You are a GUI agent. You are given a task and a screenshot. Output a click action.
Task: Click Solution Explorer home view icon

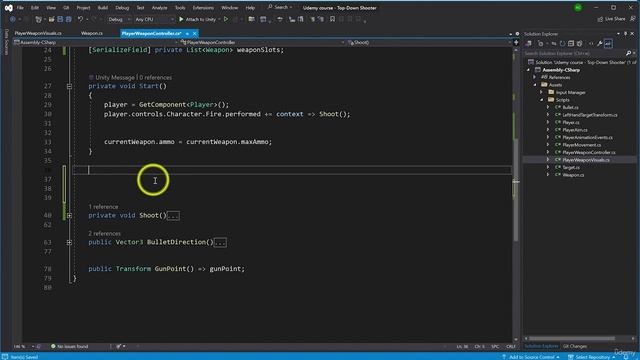click(529, 44)
